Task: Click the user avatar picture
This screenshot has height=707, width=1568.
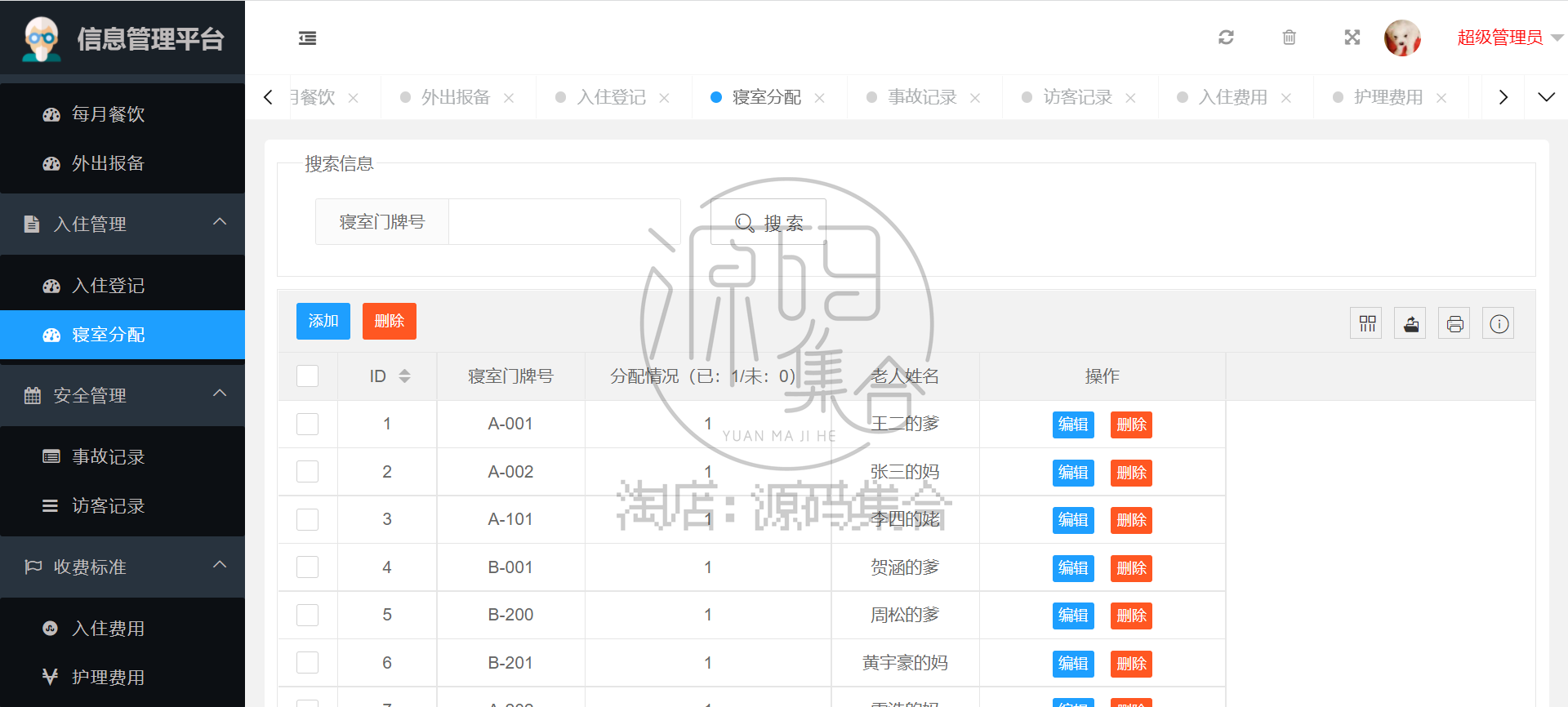Action: coord(1402,38)
